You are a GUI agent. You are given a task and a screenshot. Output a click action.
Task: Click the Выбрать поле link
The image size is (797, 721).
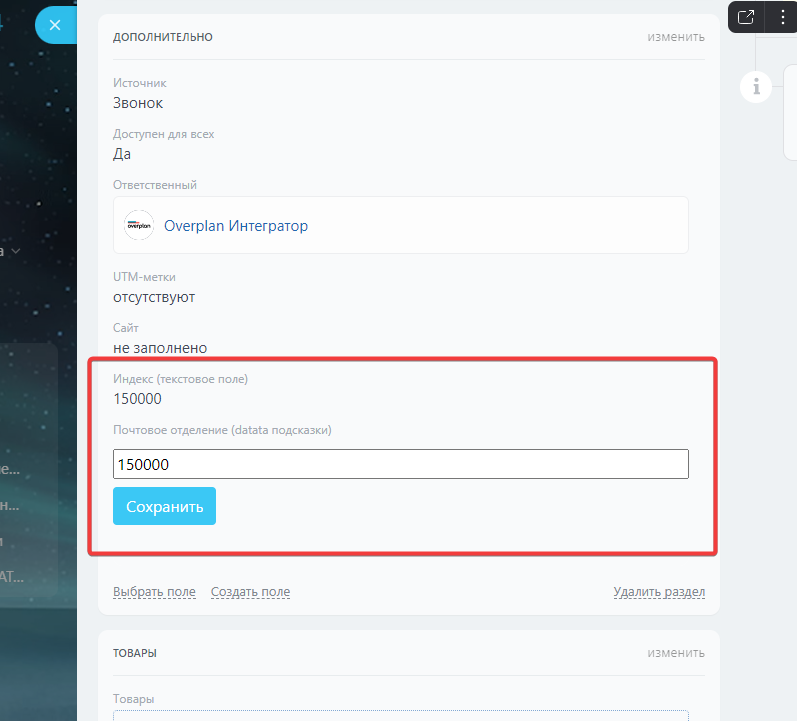(154, 592)
